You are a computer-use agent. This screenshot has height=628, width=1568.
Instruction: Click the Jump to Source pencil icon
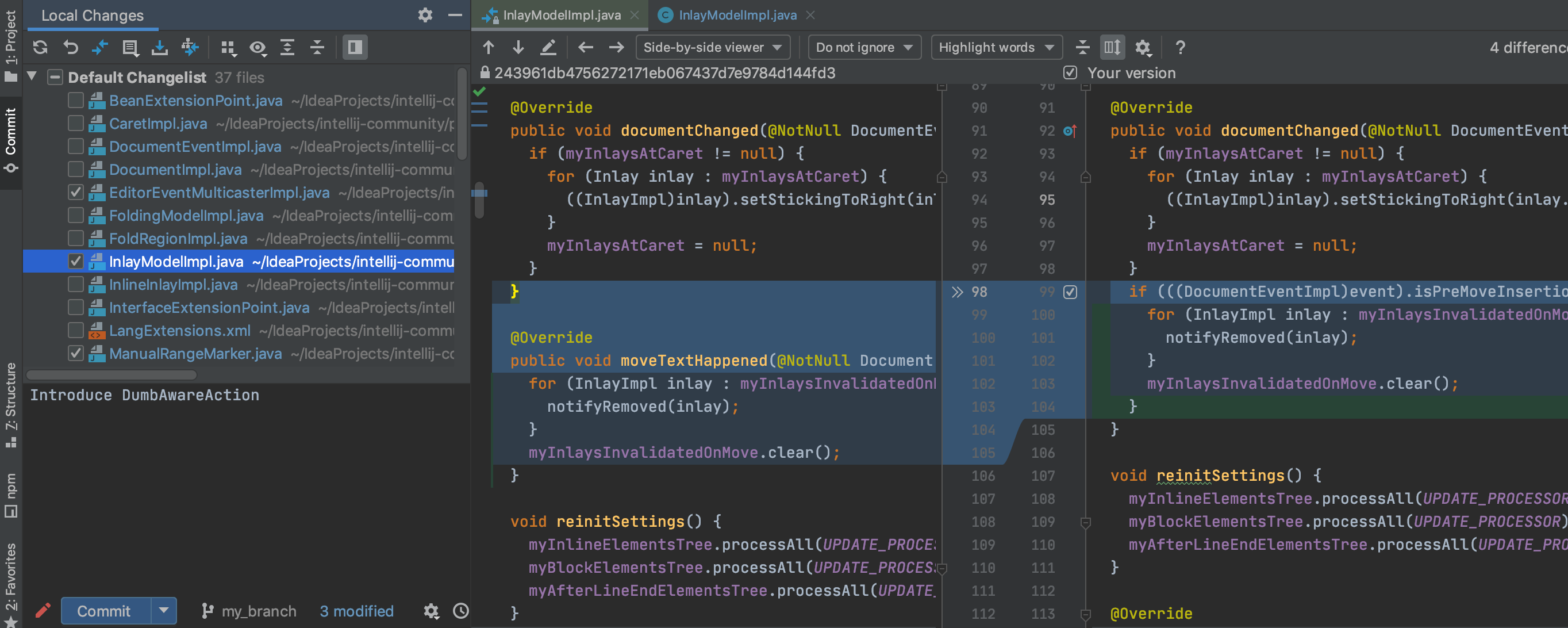pyautogui.click(x=548, y=48)
